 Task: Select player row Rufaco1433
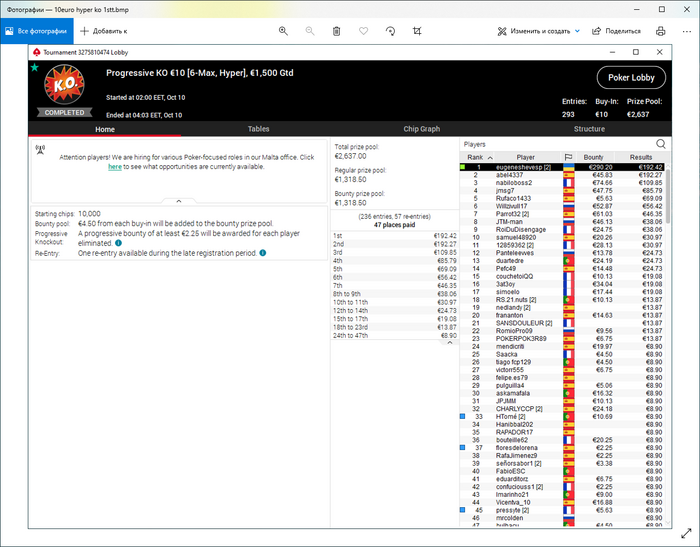point(562,198)
